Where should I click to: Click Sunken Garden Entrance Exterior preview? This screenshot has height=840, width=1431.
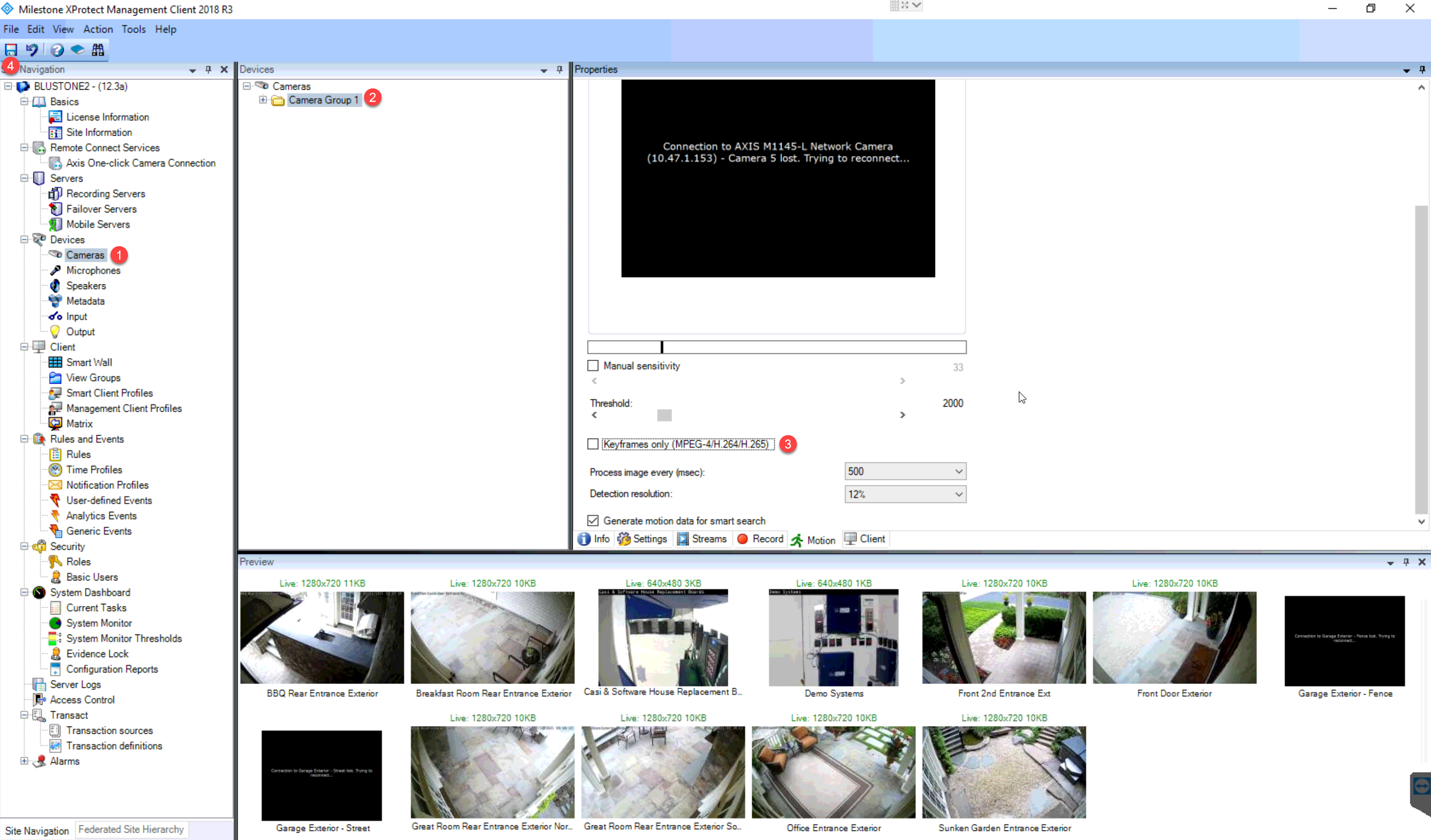(1004, 774)
